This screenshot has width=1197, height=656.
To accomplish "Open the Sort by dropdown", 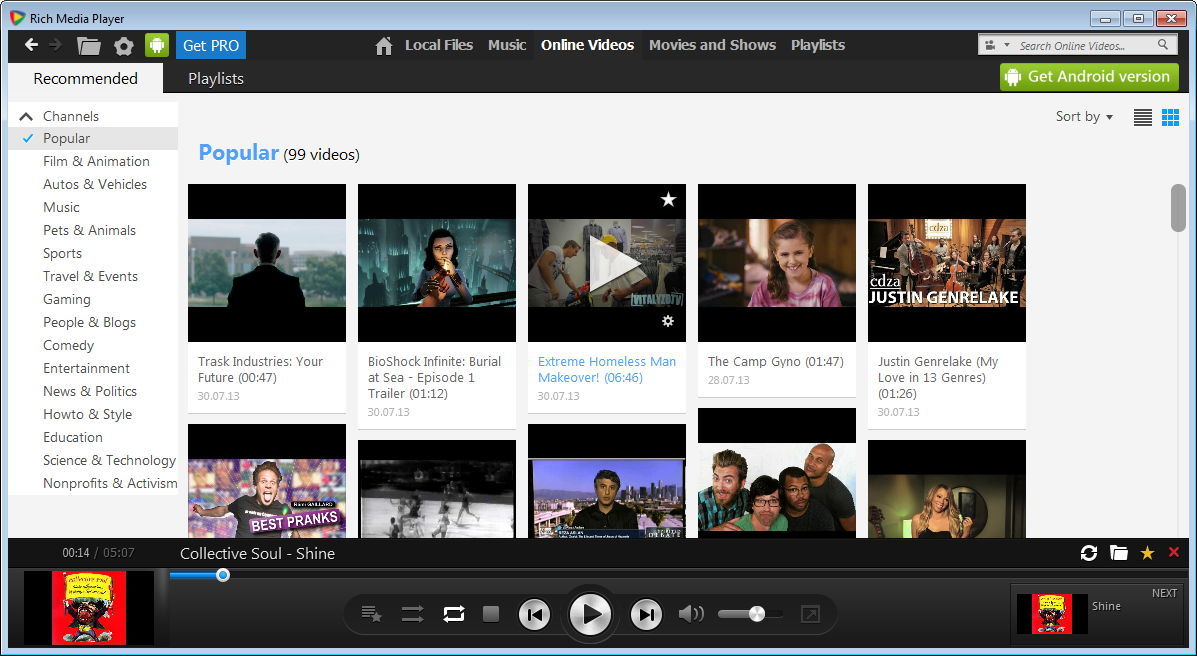I will pyautogui.click(x=1084, y=117).
